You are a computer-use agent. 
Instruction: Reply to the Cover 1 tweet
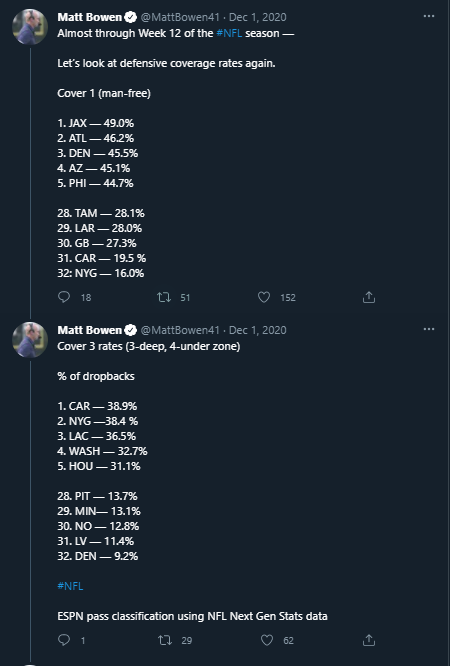(x=64, y=297)
